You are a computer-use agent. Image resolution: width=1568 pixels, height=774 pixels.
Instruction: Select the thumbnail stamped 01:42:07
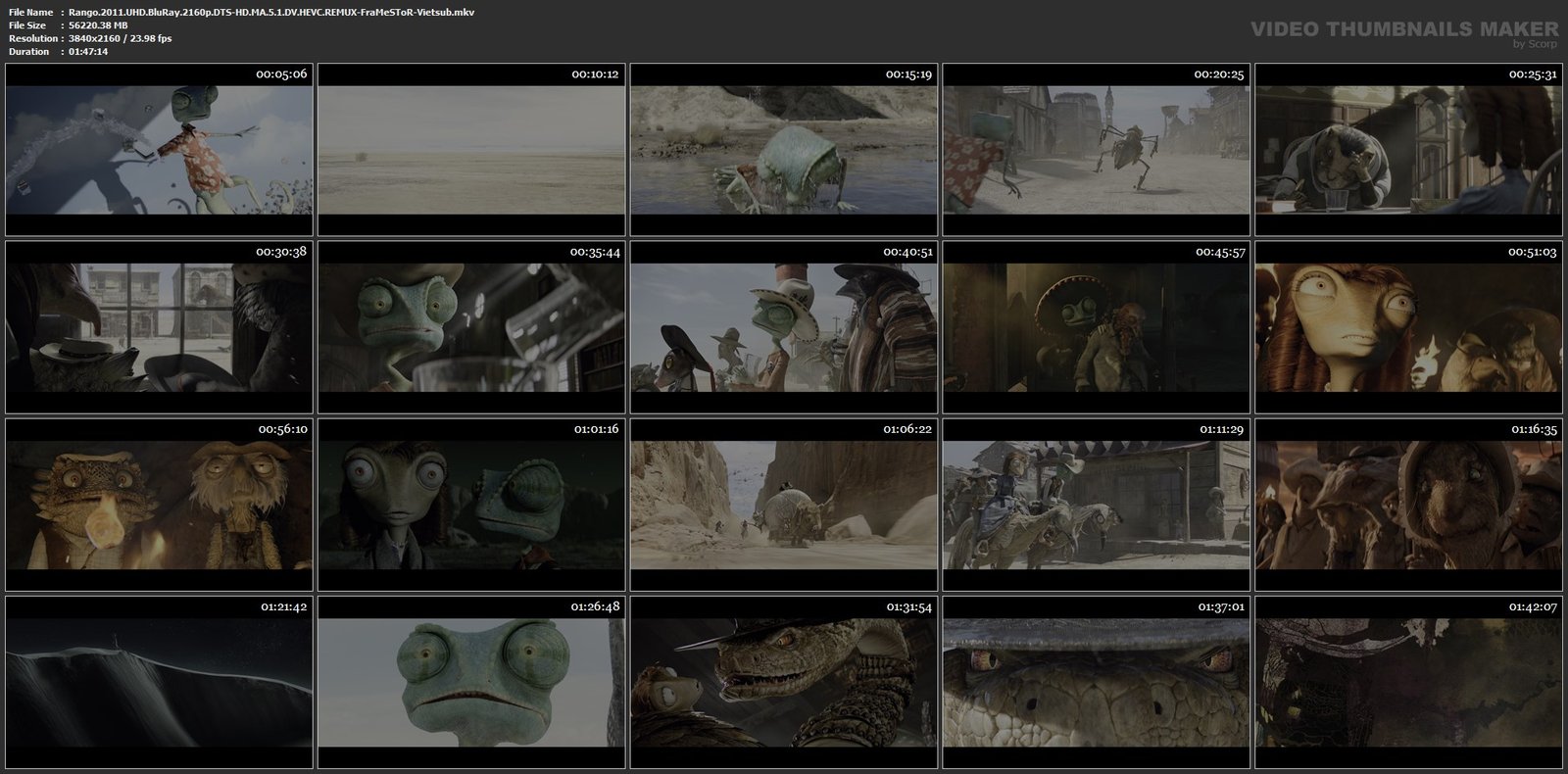tap(1409, 682)
